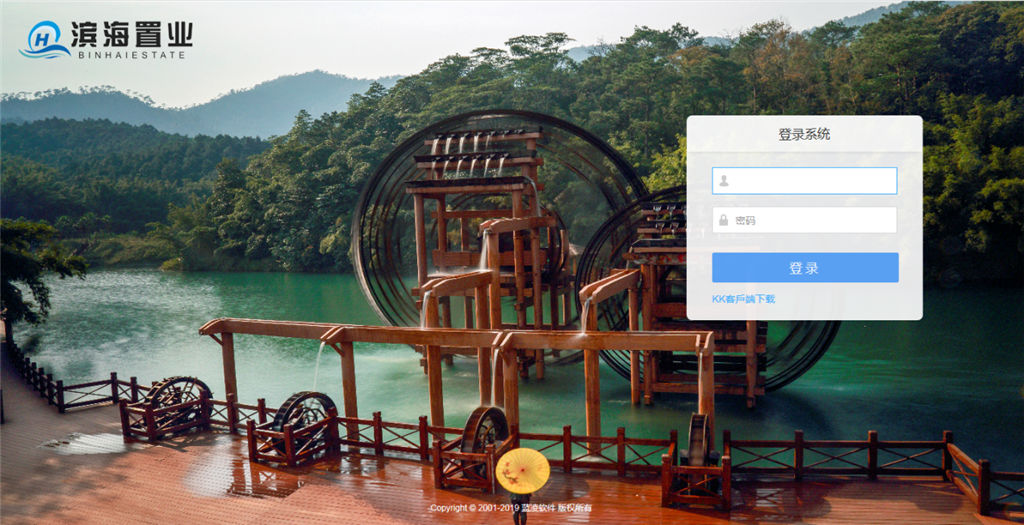The image size is (1024, 525).
Task: Click the Binhai Estate wave logo icon
Action: click(x=44, y=40)
